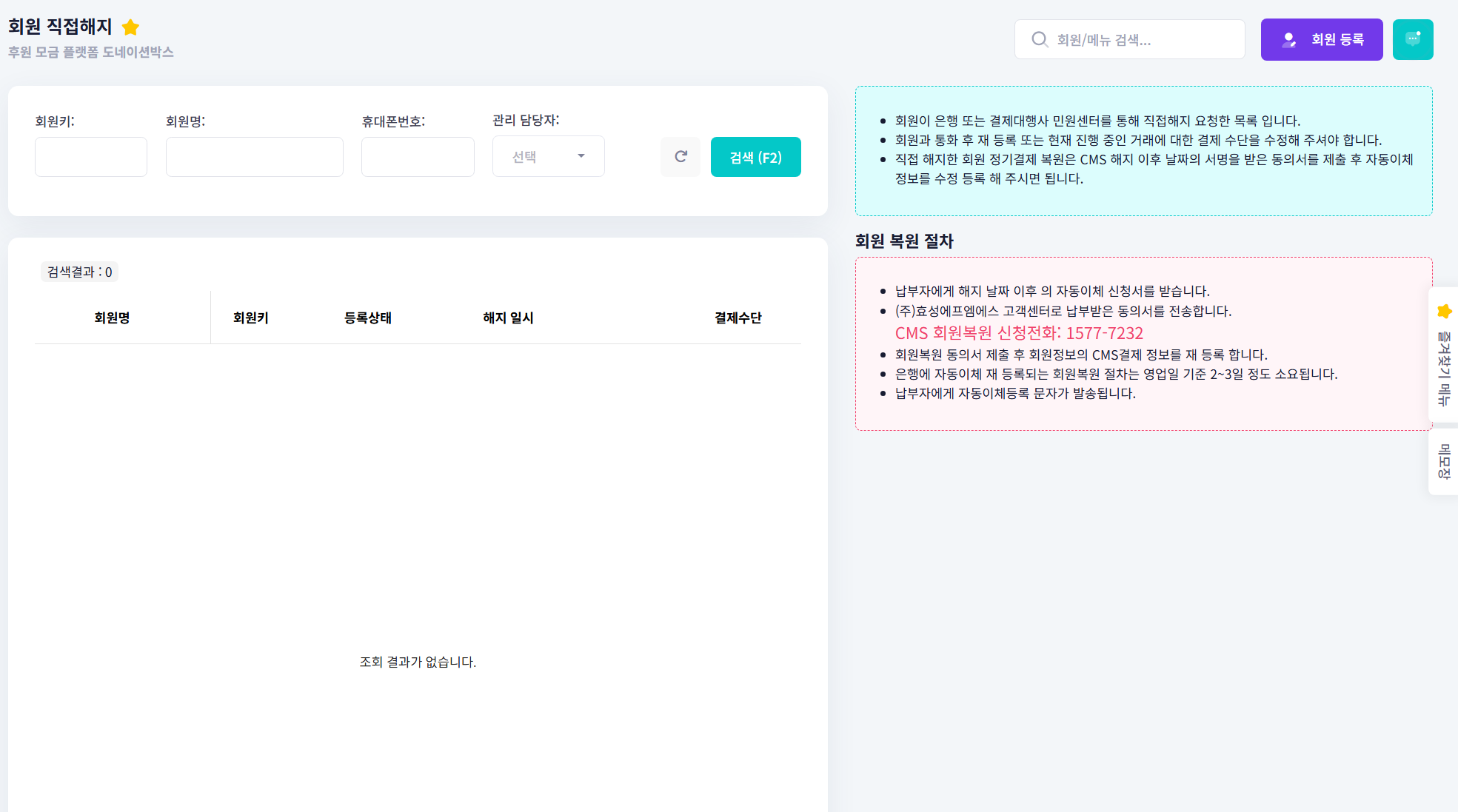Click the 후원 모금 플랫폼 도네이션박스 subtitle
The image size is (1458, 812).
click(91, 52)
